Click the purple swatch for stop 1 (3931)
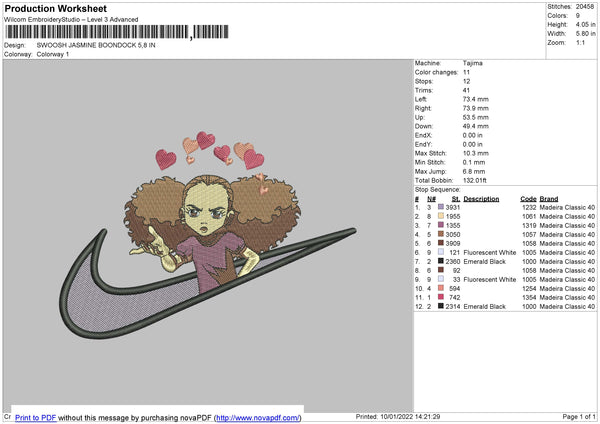Screen dimensions: 600x424 pos(441,207)
